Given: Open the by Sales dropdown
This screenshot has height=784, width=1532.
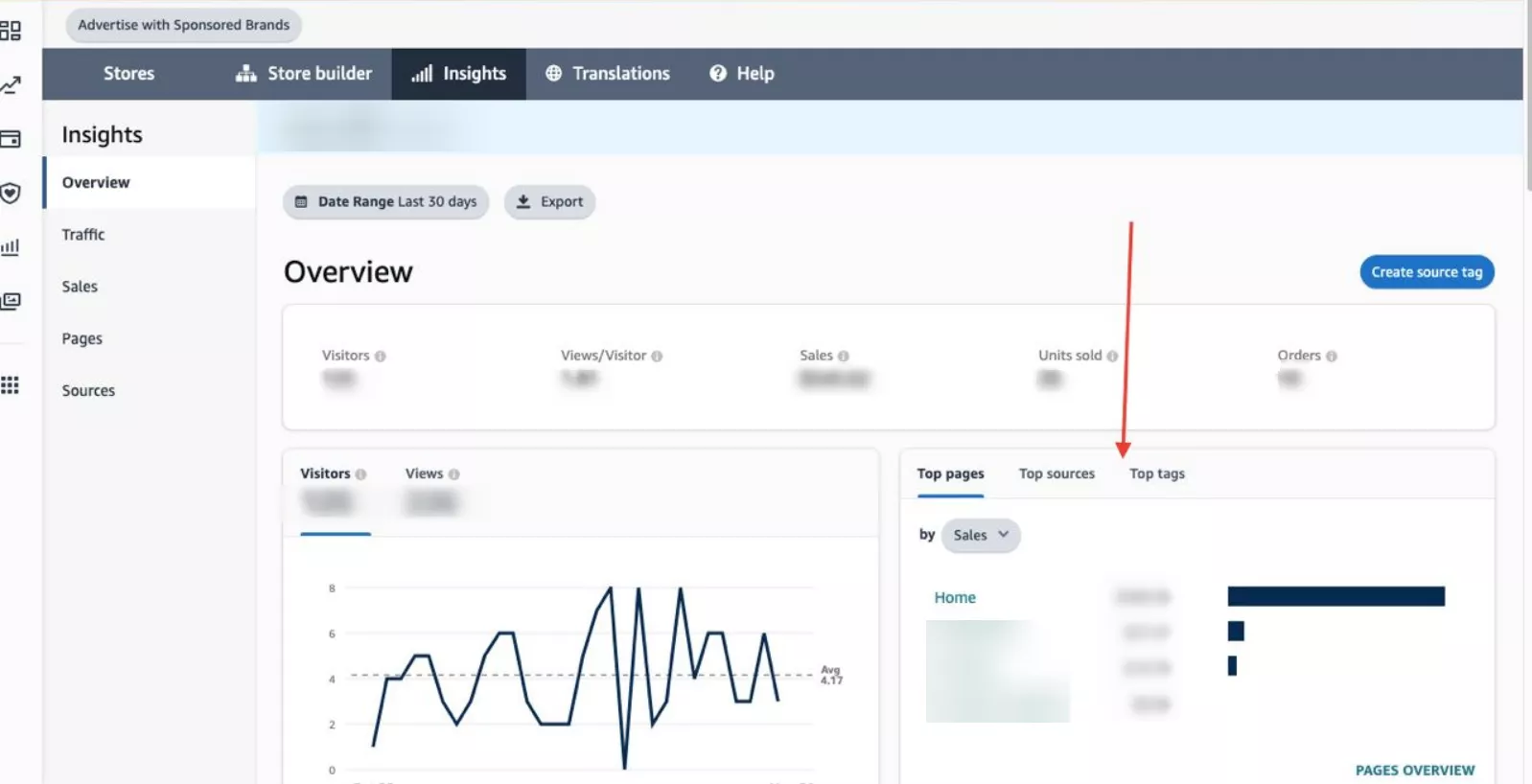Looking at the screenshot, I should (981, 535).
